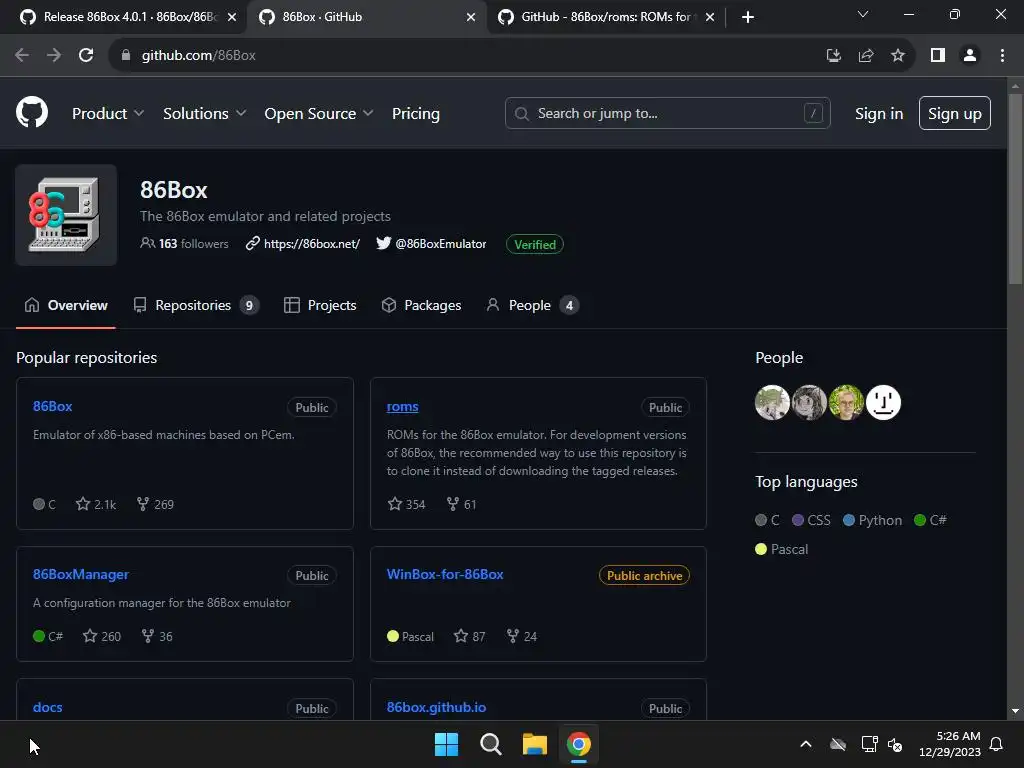Open the 86Box repository link

point(53,406)
